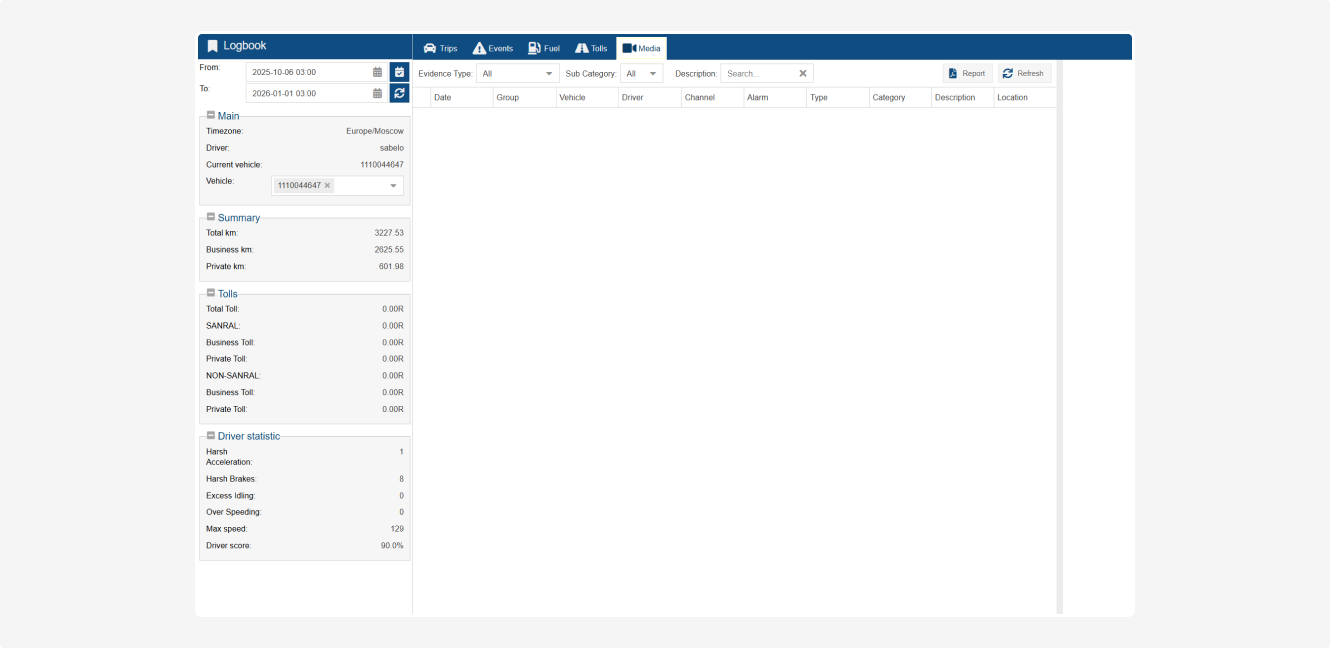Collapse the Tolls section
This screenshot has width=1330, height=648.
tap(211, 293)
